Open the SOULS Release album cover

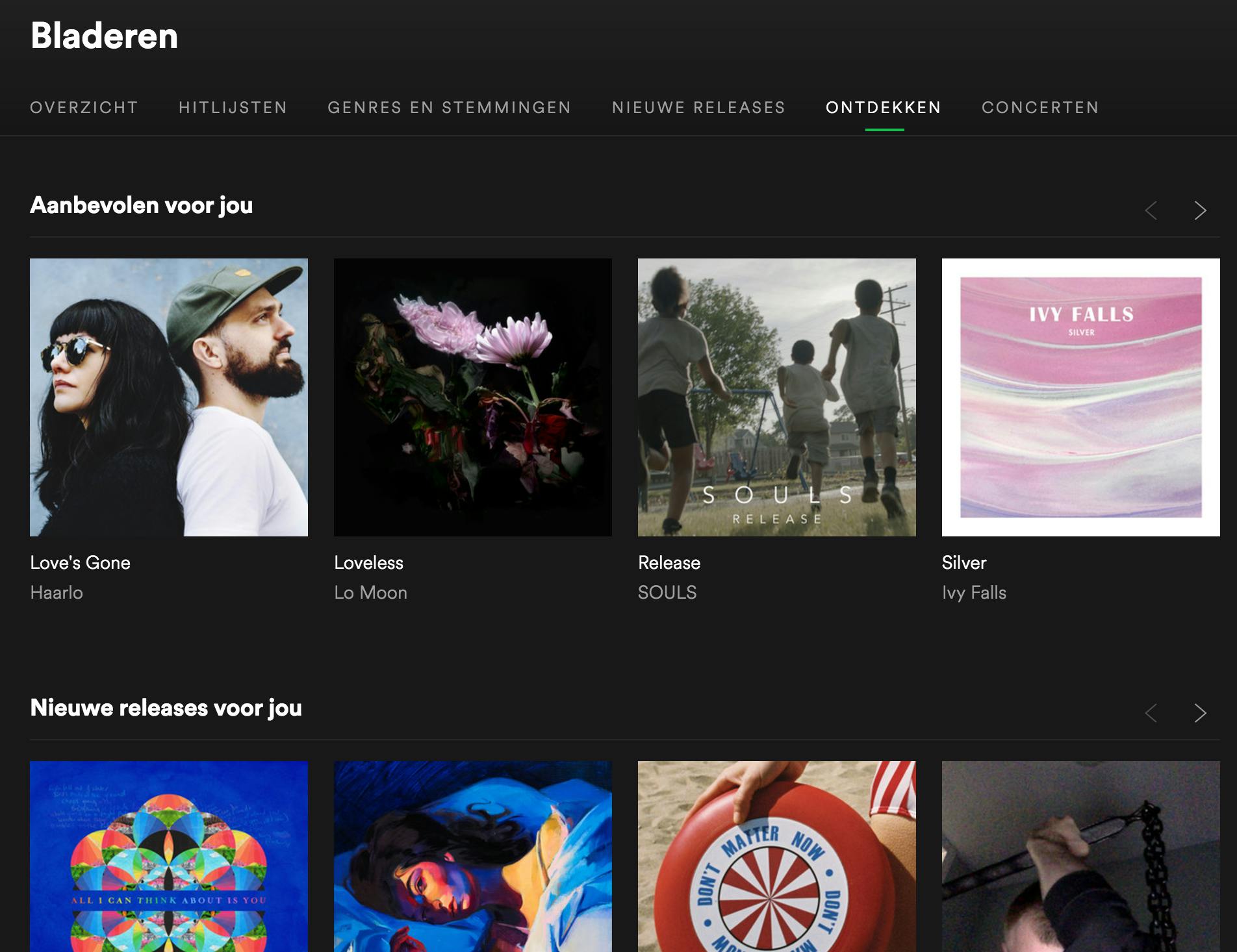tap(777, 397)
